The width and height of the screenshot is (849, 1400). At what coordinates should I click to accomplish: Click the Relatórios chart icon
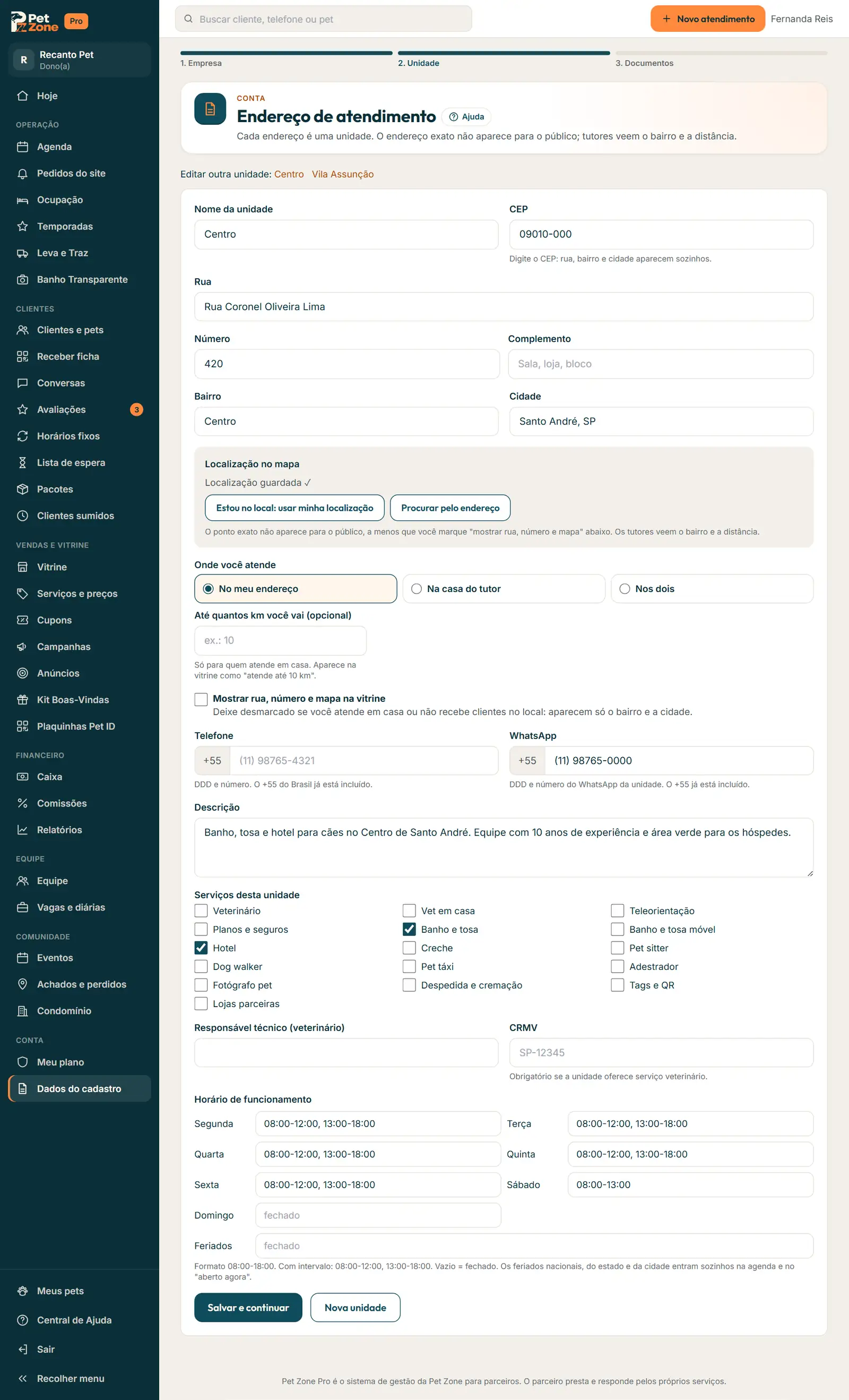tap(23, 830)
